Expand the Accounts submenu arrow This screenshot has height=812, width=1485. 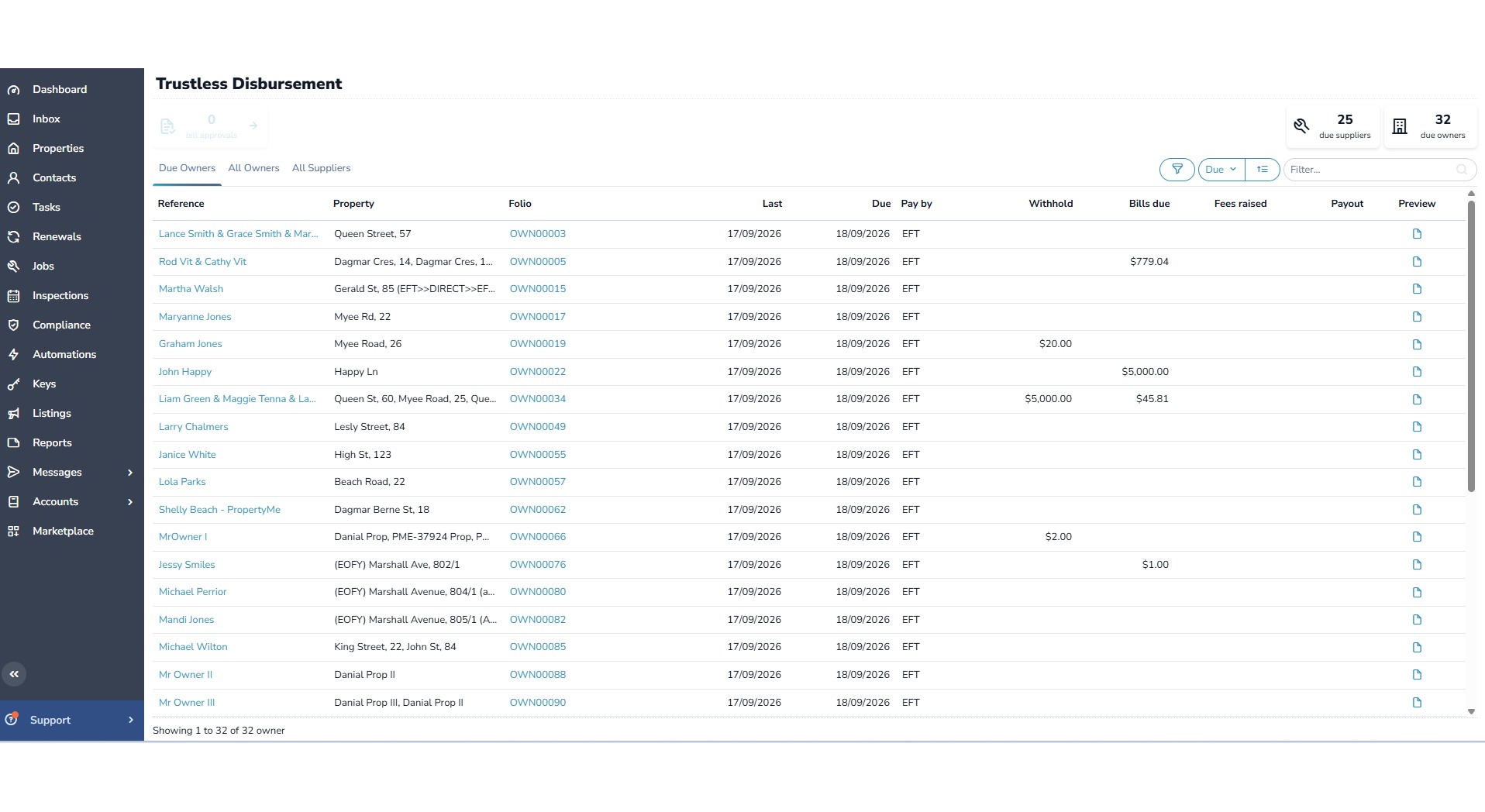click(130, 502)
